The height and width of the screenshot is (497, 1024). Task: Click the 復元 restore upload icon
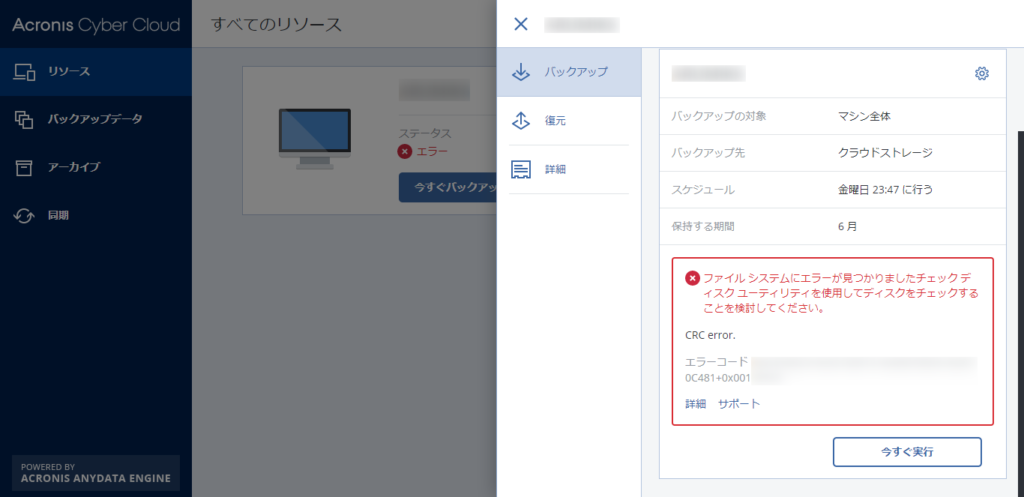tap(521, 121)
